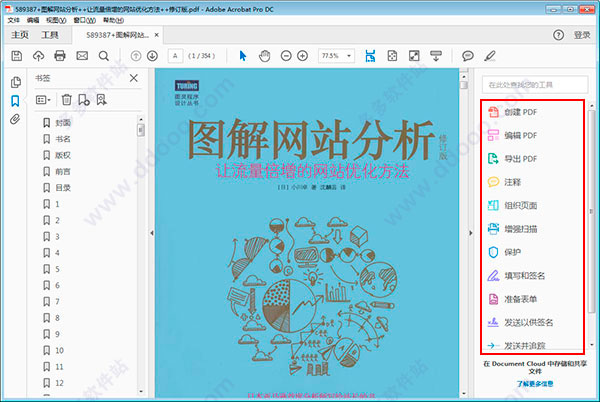Go to previous page arrow
The image size is (600, 402).
(136, 56)
